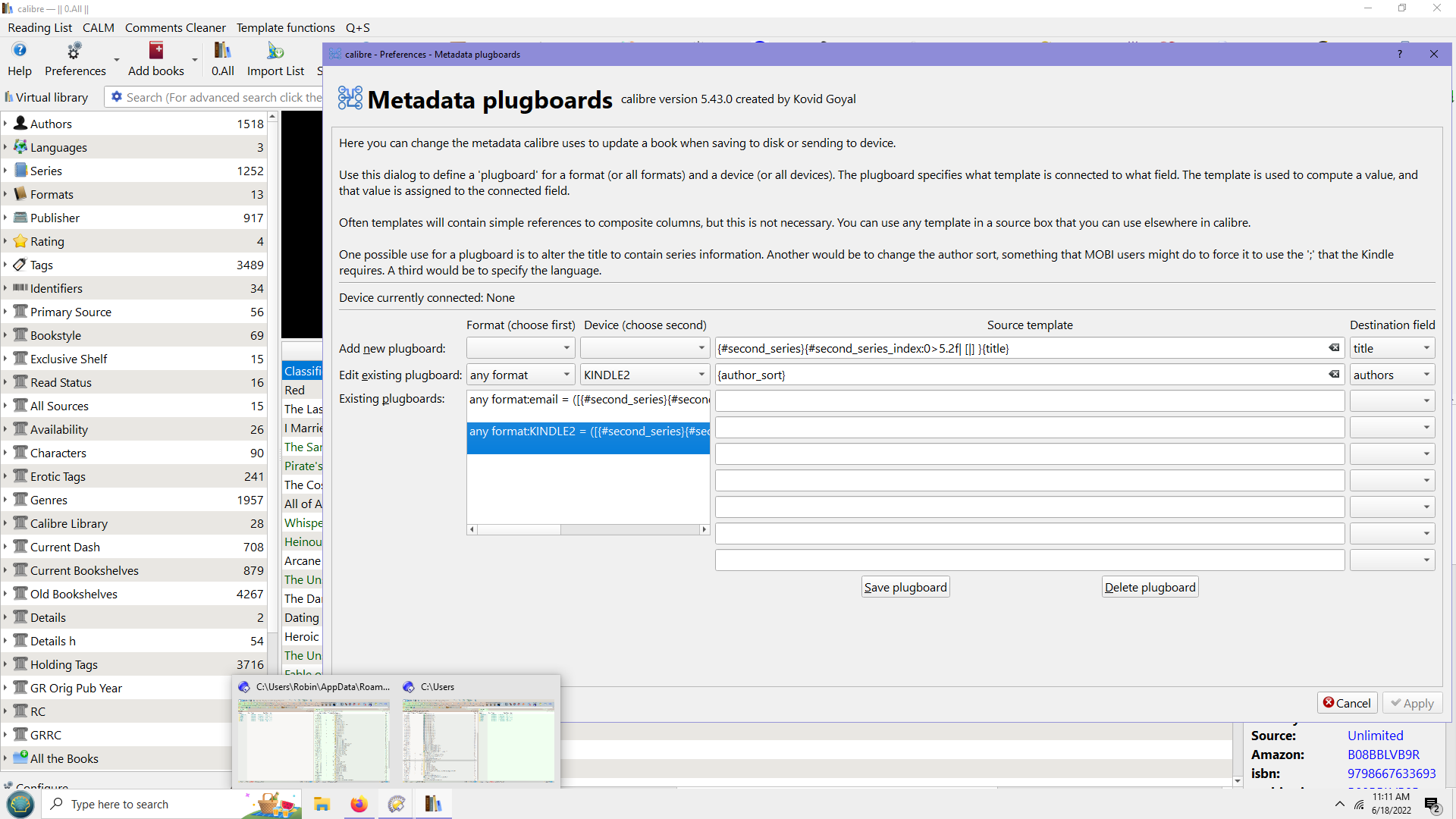Open the new plugboard Device dropdown
This screenshot has height=819, width=1456.
coord(645,348)
